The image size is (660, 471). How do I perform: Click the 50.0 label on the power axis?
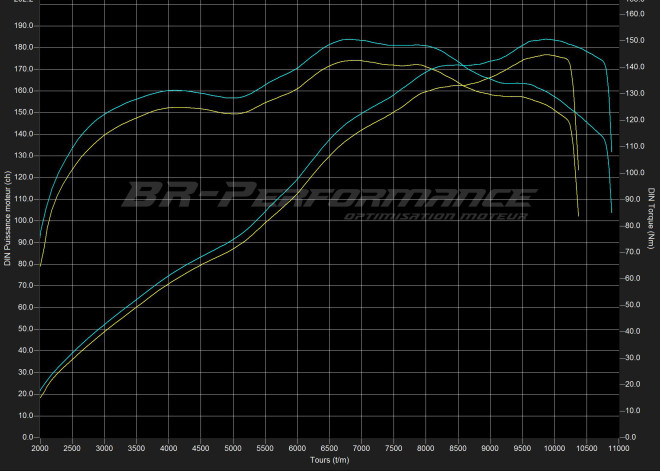tap(26, 329)
